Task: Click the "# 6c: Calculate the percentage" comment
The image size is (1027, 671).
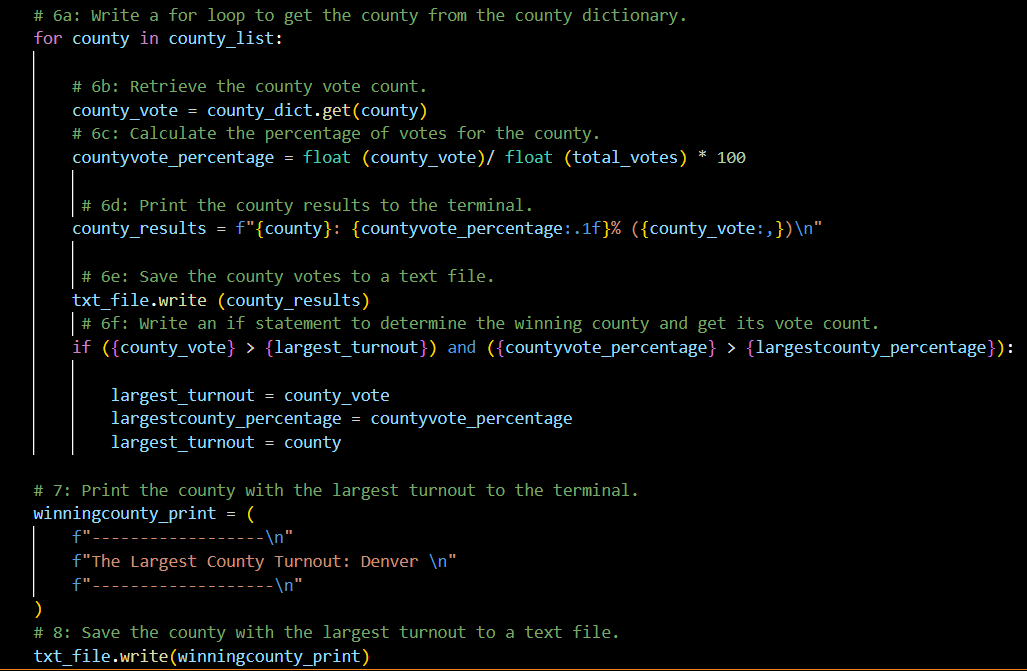Action: (x=336, y=134)
